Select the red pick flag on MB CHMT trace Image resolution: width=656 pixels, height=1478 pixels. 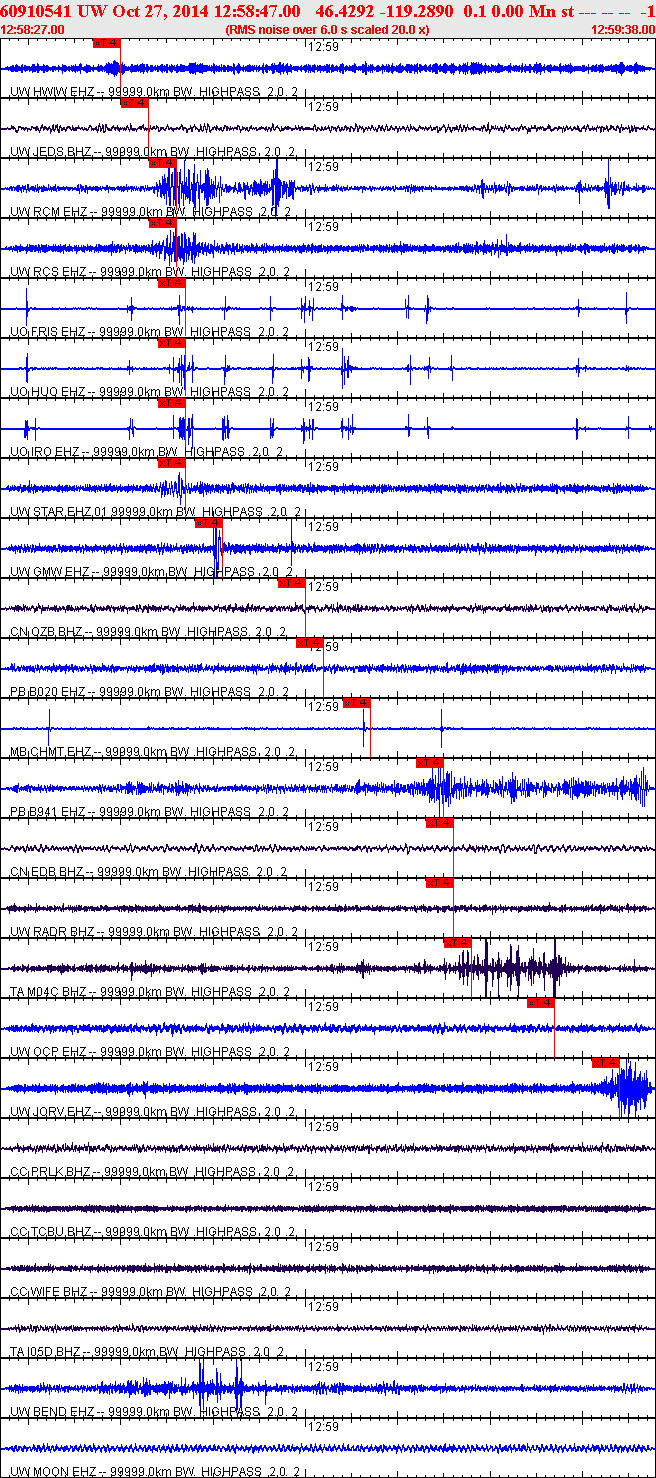point(357,703)
